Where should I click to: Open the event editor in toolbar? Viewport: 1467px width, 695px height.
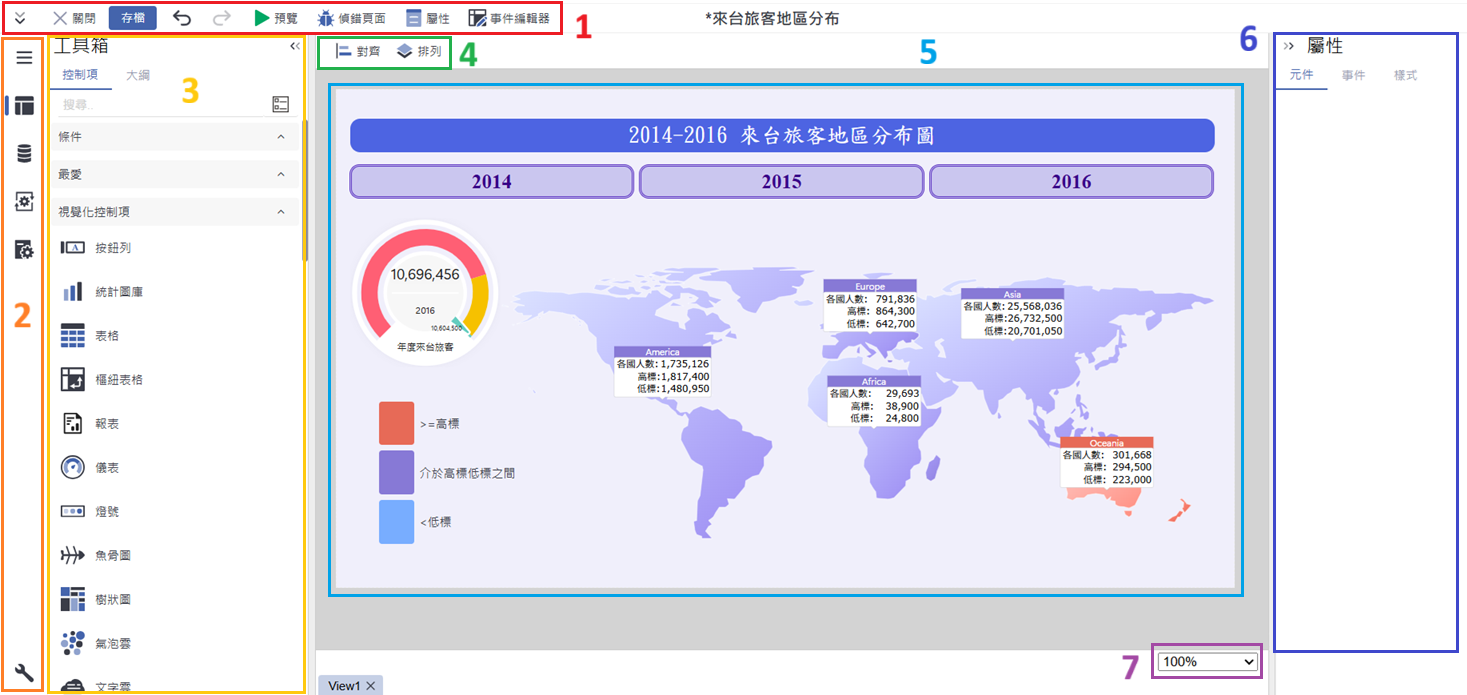(509, 18)
